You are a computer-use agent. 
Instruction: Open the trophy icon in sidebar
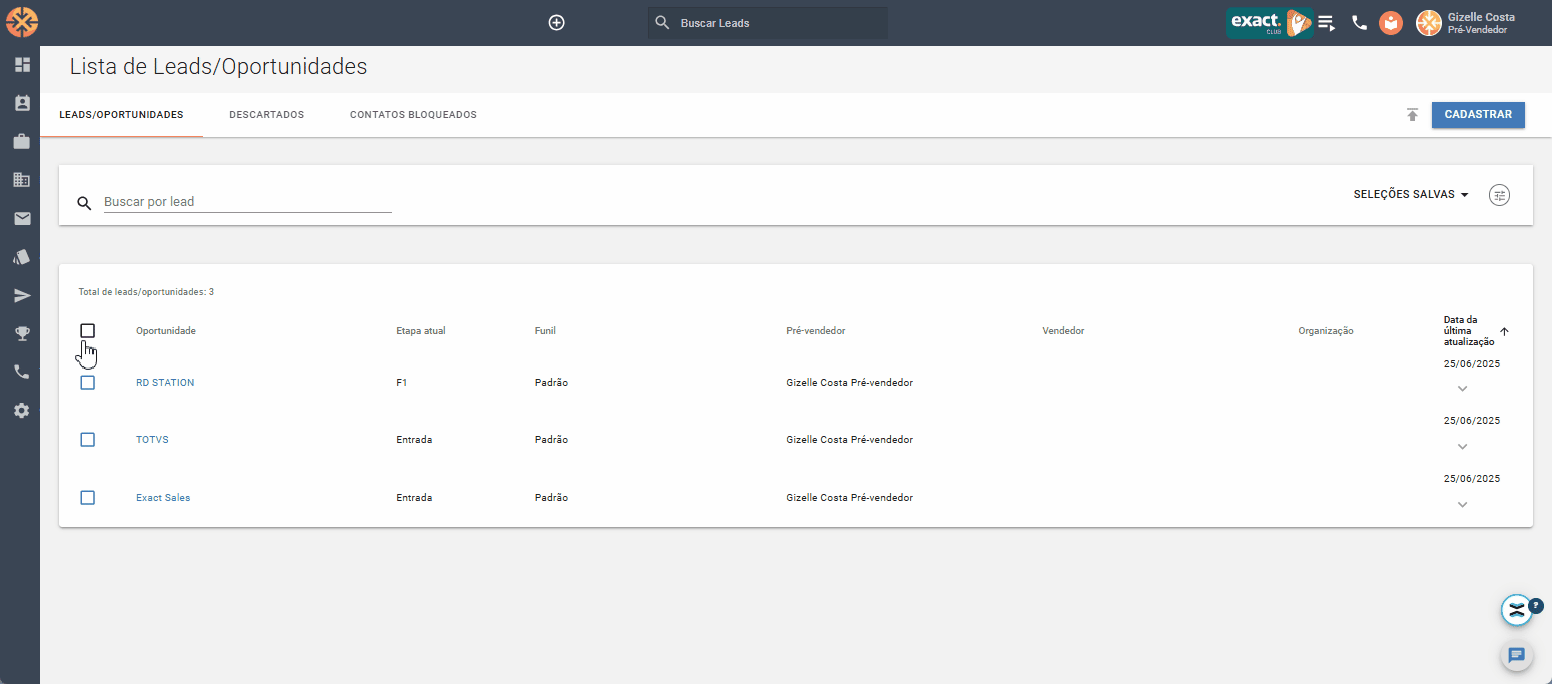click(x=22, y=334)
